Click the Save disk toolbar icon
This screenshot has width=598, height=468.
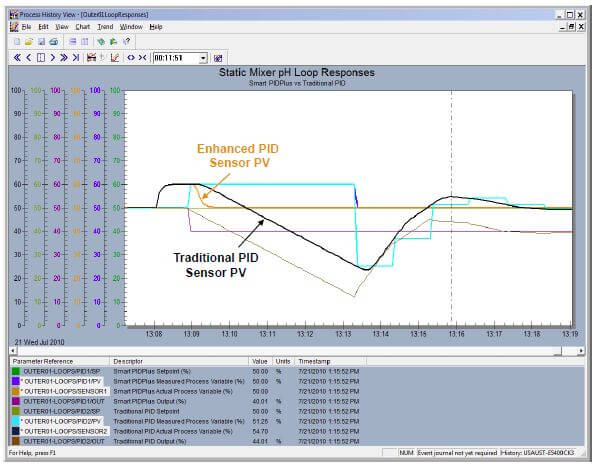pos(42,42)
